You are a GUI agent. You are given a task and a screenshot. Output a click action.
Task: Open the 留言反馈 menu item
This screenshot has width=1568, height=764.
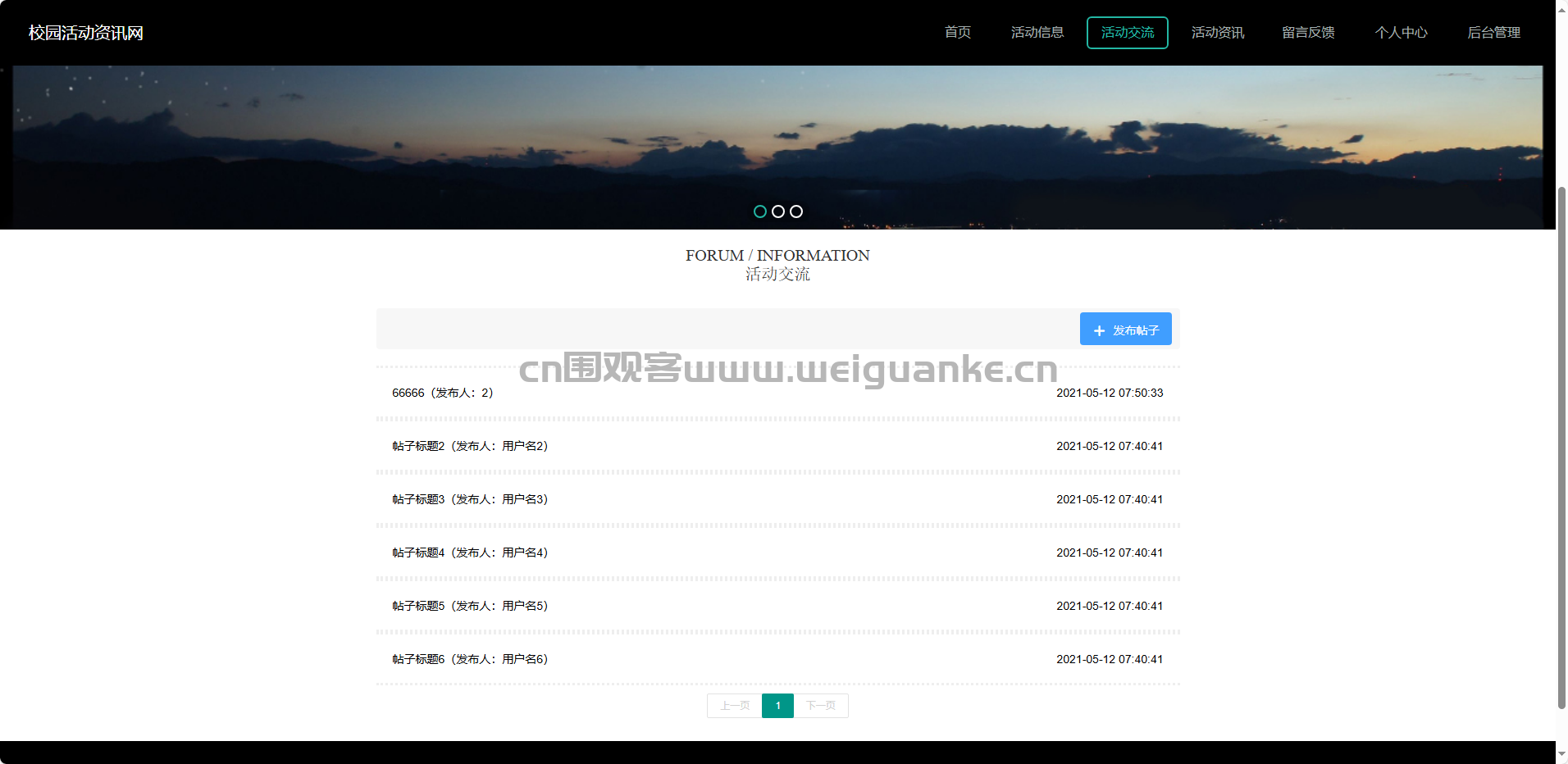[x=1308, y=33]
